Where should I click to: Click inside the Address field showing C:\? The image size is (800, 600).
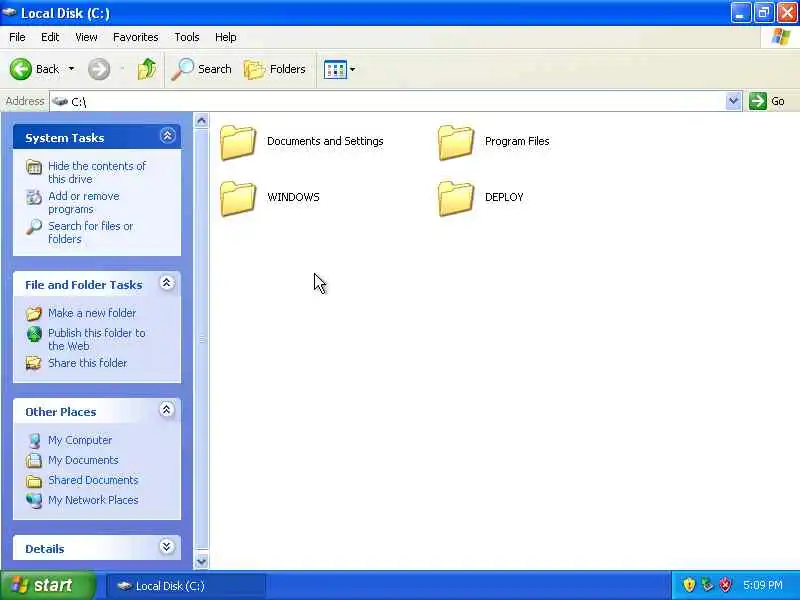pyautogui.click(x=388, y=102)
